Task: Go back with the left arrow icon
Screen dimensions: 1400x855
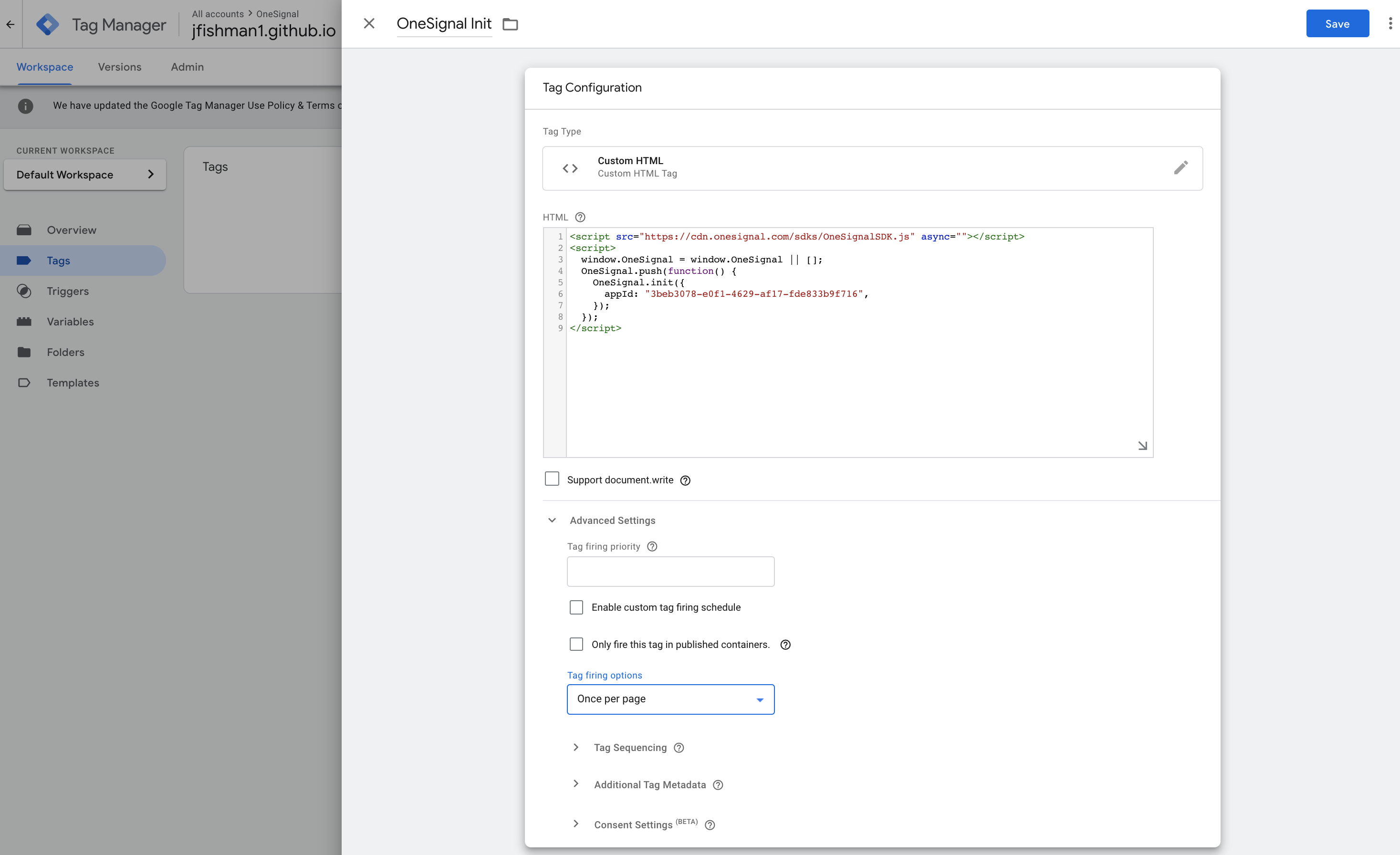Action: (10, 24)
